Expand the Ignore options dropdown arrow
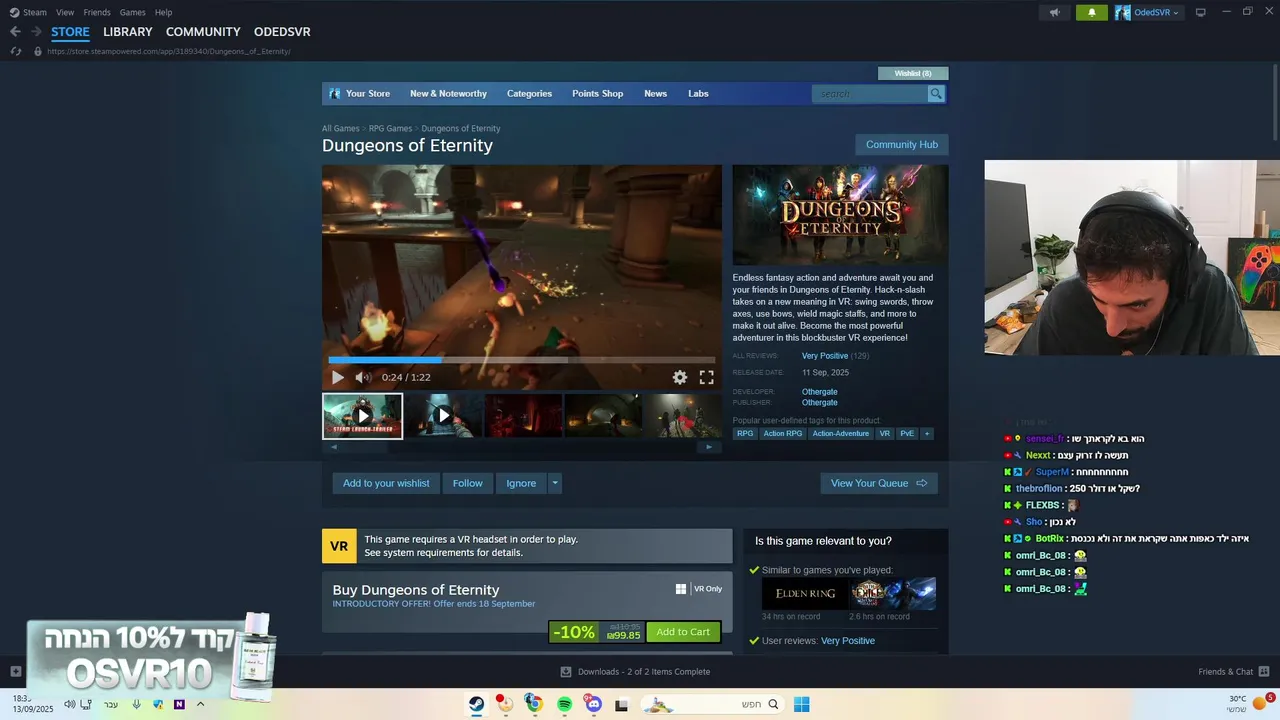 555,483
